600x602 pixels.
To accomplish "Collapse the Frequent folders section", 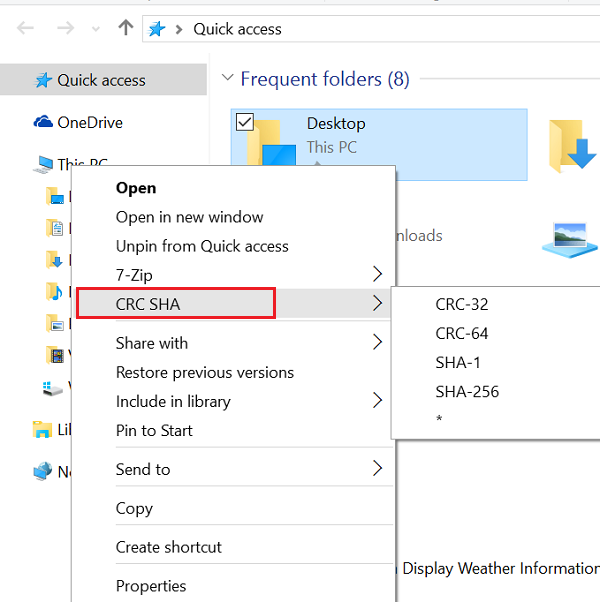I will pos(227,78).
